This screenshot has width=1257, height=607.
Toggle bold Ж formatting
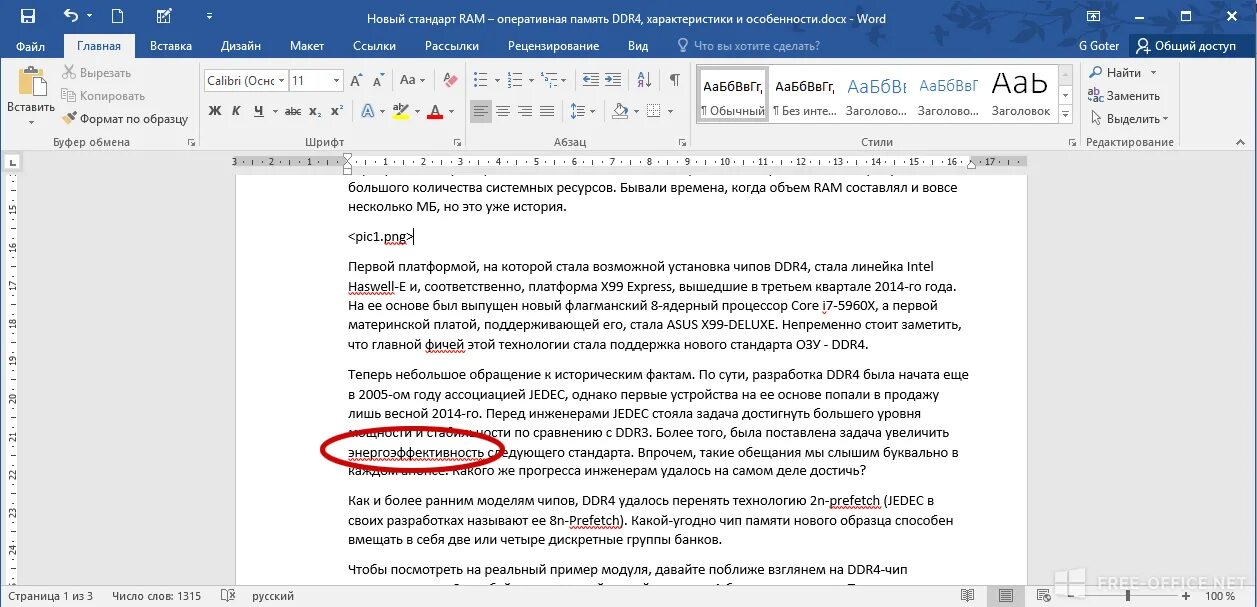point(214,111)
